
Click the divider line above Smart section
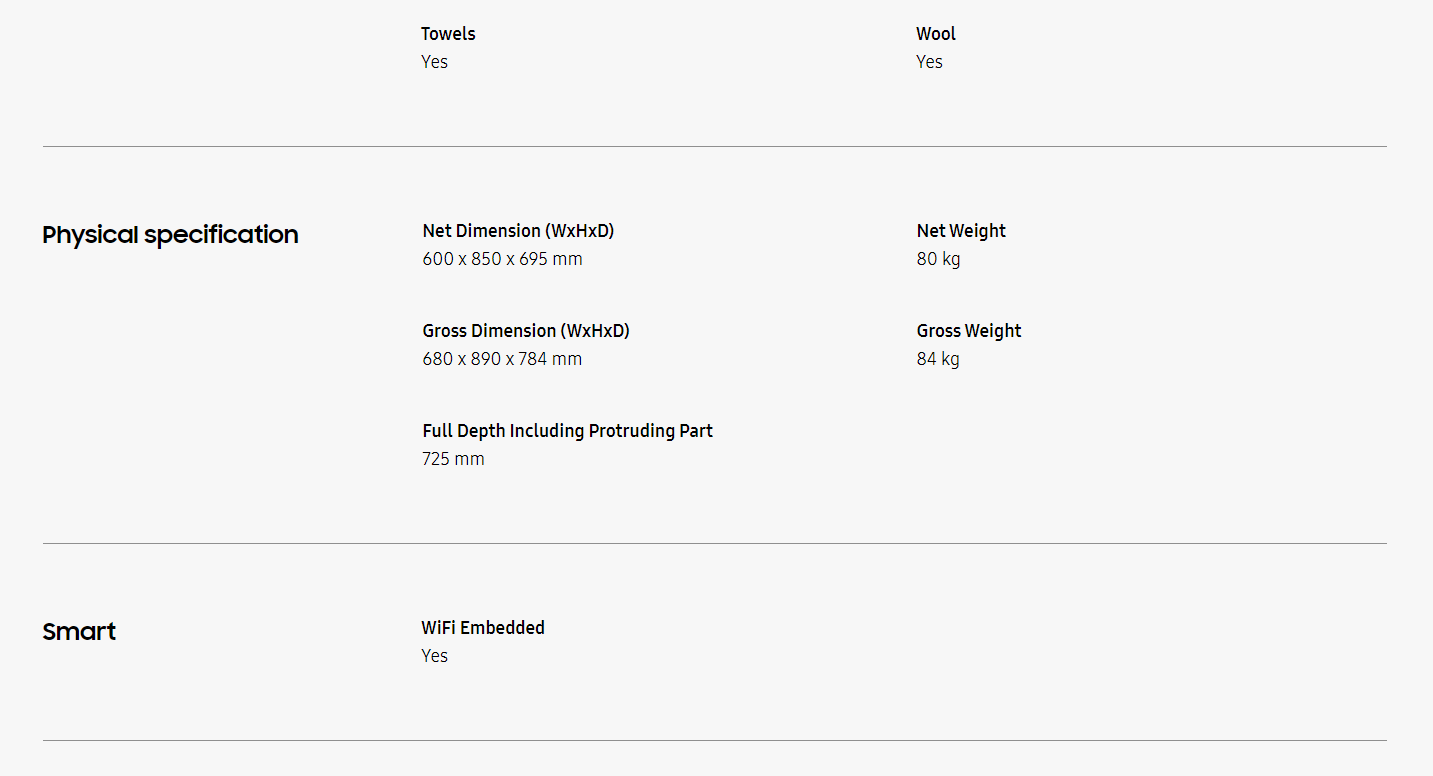[x=714, y=544]
